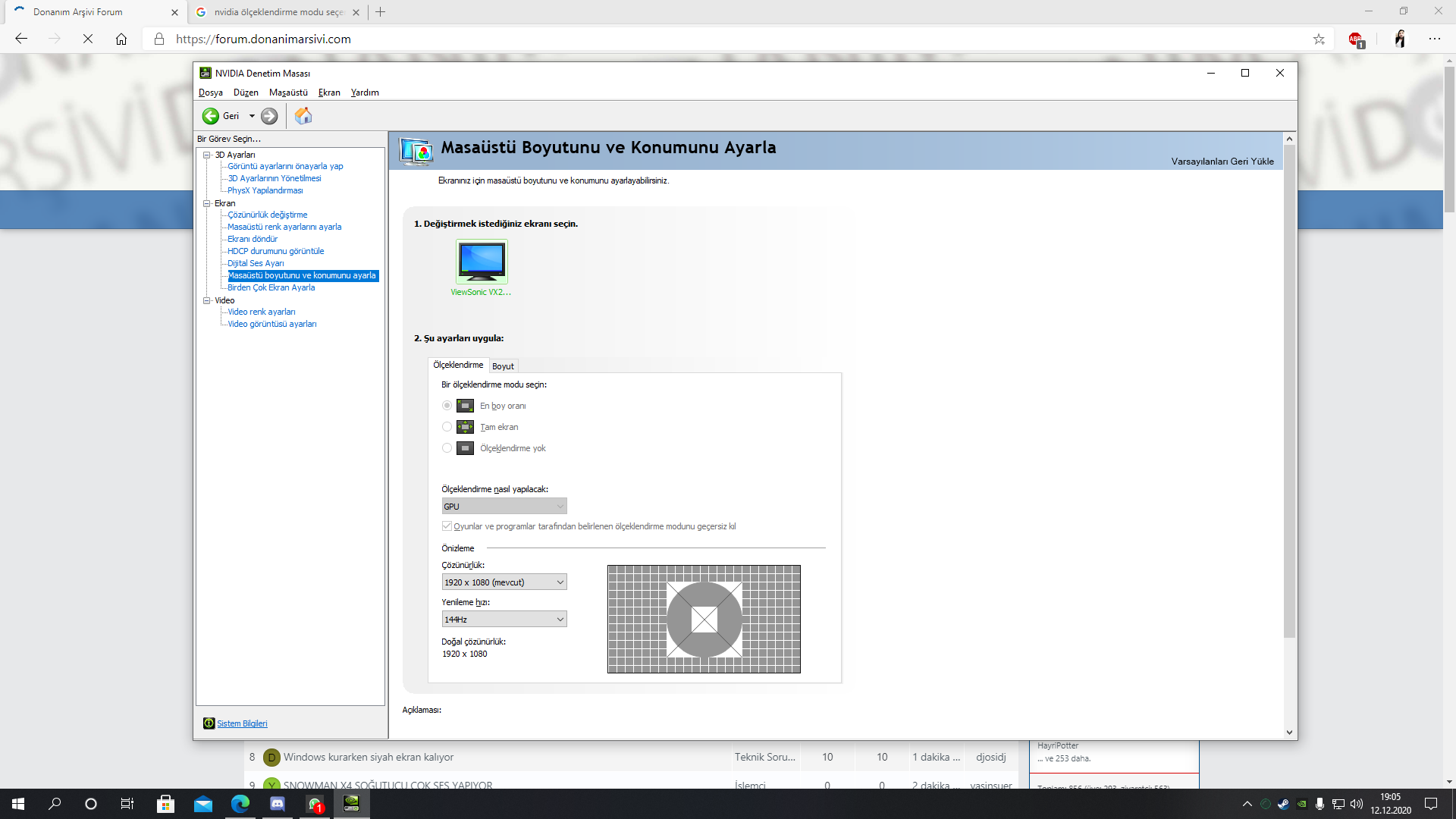1456x819 pixels.
Task: Click the green Geri back arrow icon
Action: (210, 116)
